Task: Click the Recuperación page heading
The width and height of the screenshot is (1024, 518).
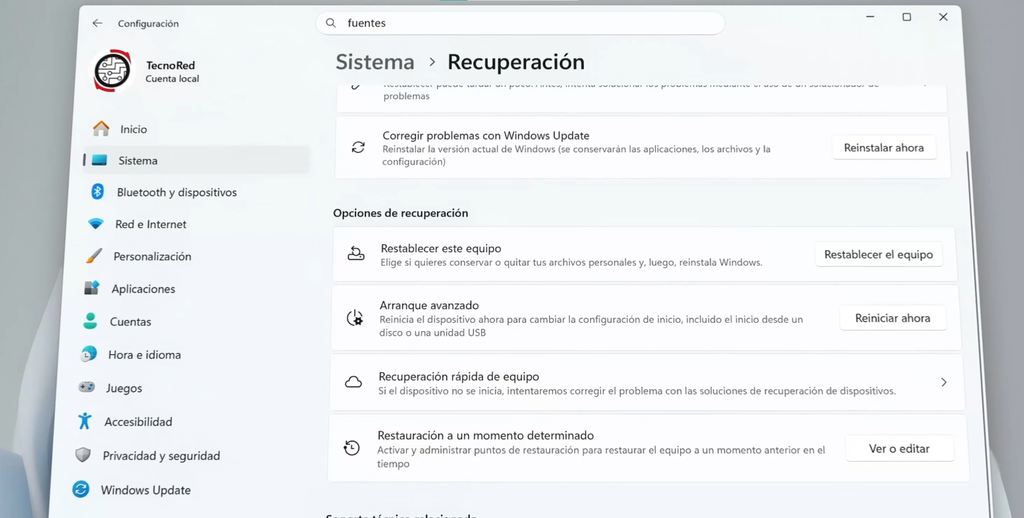Action: pos(516,62)
